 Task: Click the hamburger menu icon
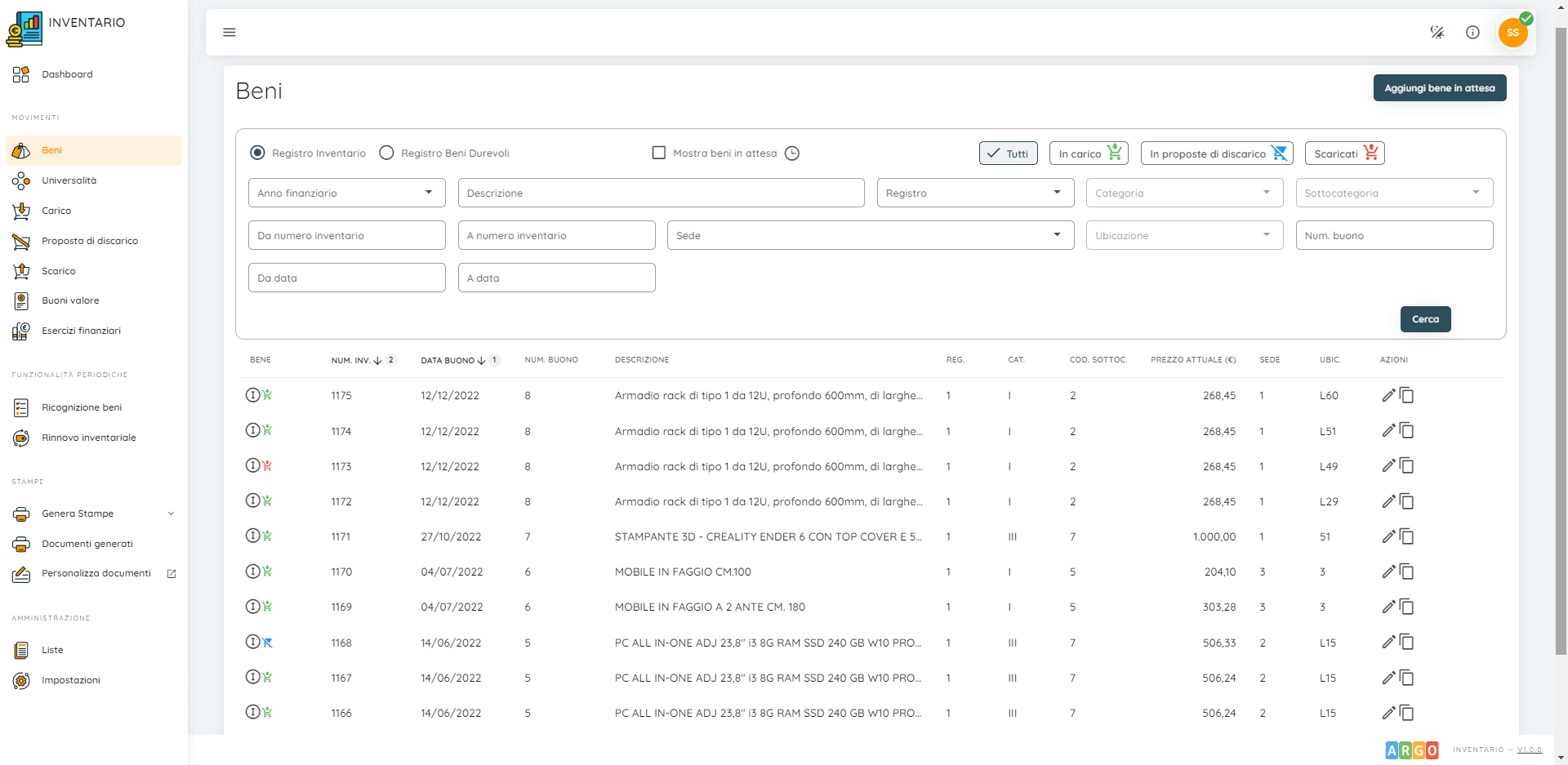pyautogui.click(x=229, y=33)
